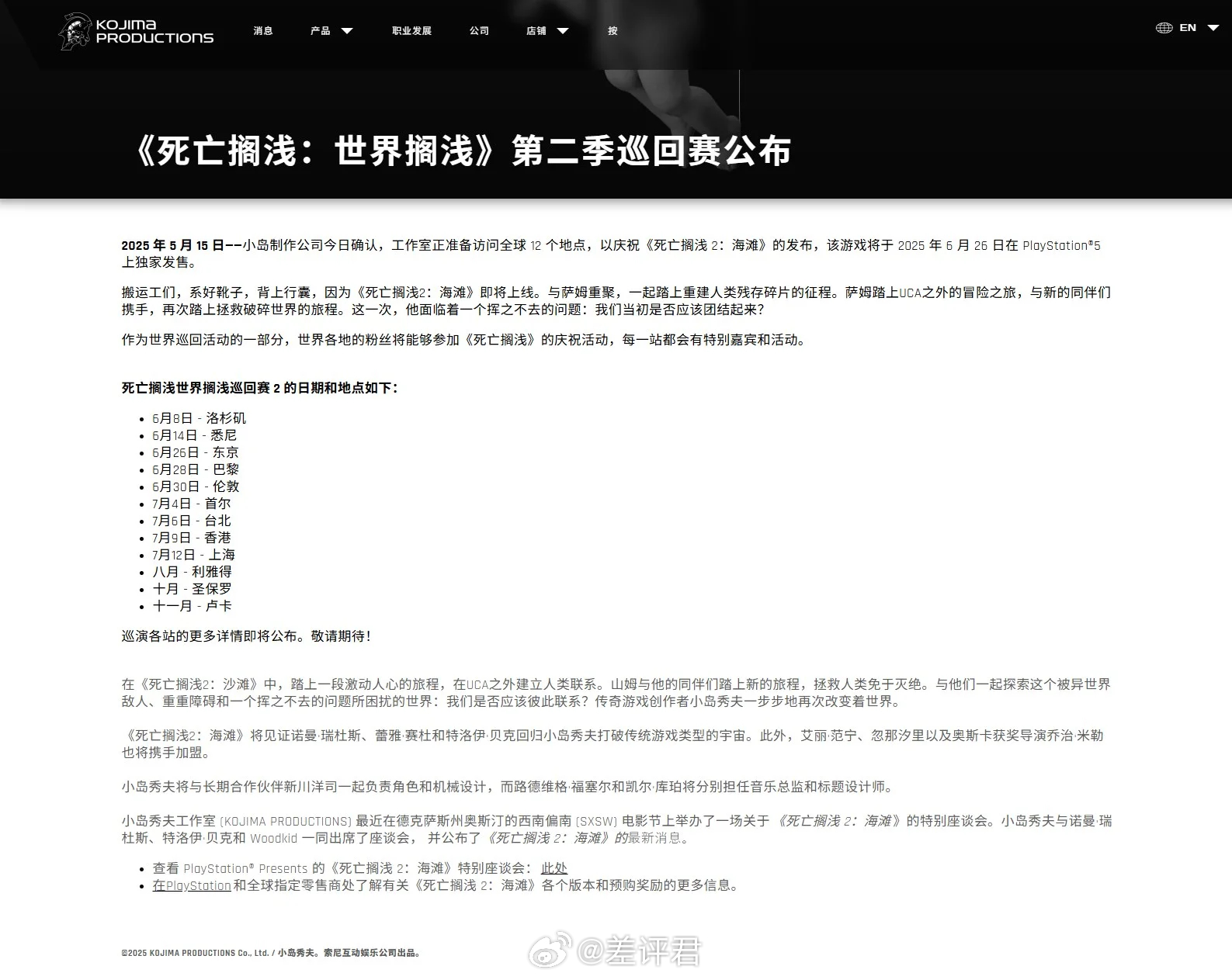1232x980 pixels.
Task: Open the globe language icon
Action: (x=1164, y=28)
